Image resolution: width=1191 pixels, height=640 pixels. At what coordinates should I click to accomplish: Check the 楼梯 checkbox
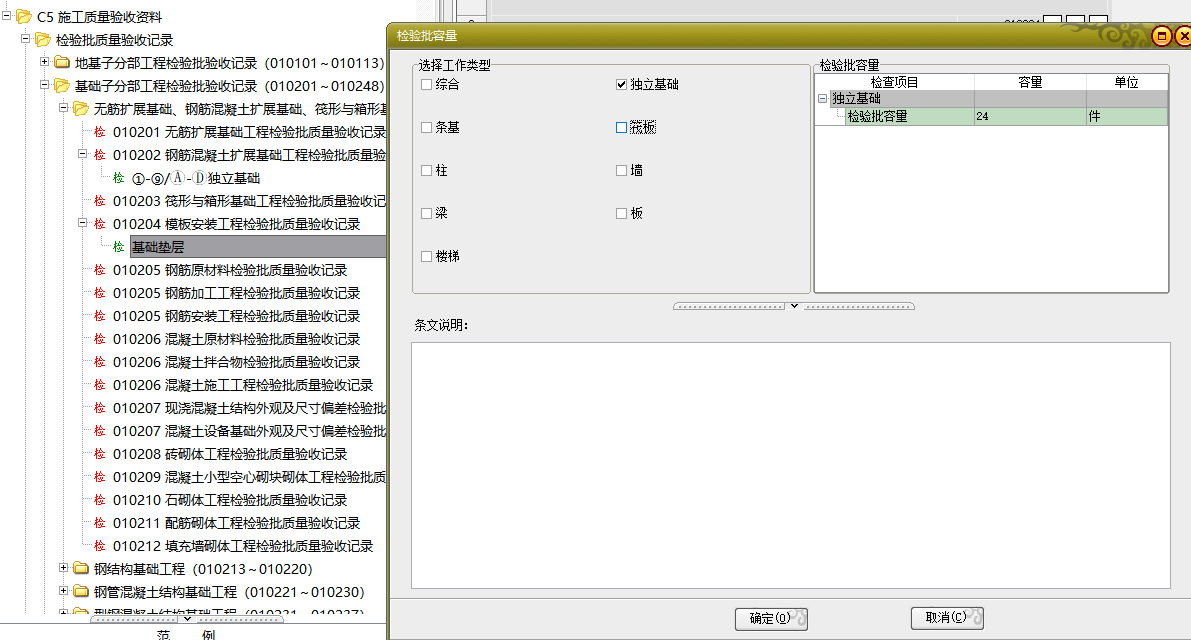coord(427,257)
